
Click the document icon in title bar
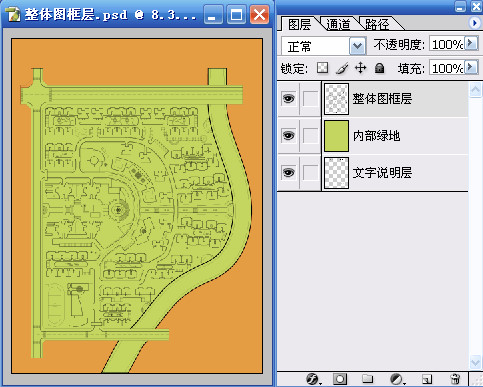click(13, 15)
